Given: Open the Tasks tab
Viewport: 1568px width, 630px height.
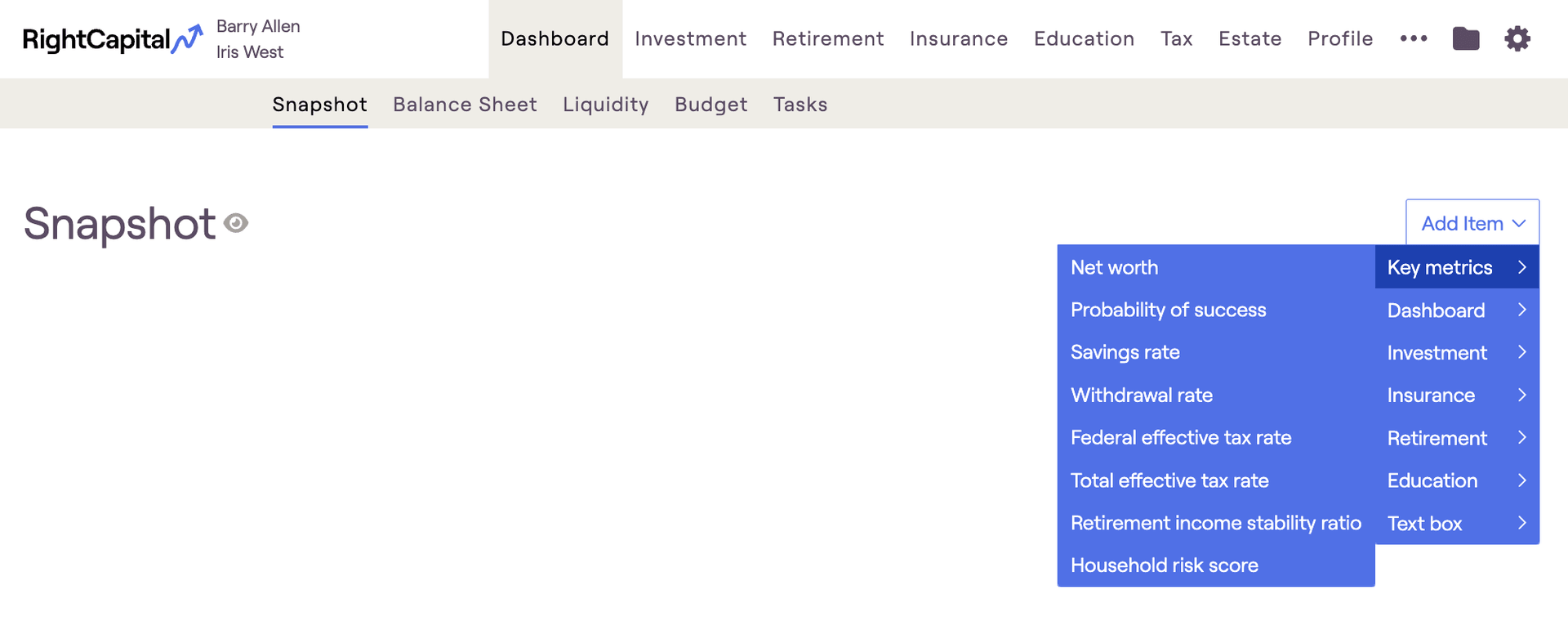Looking at the screenshot, I should 800,105.
